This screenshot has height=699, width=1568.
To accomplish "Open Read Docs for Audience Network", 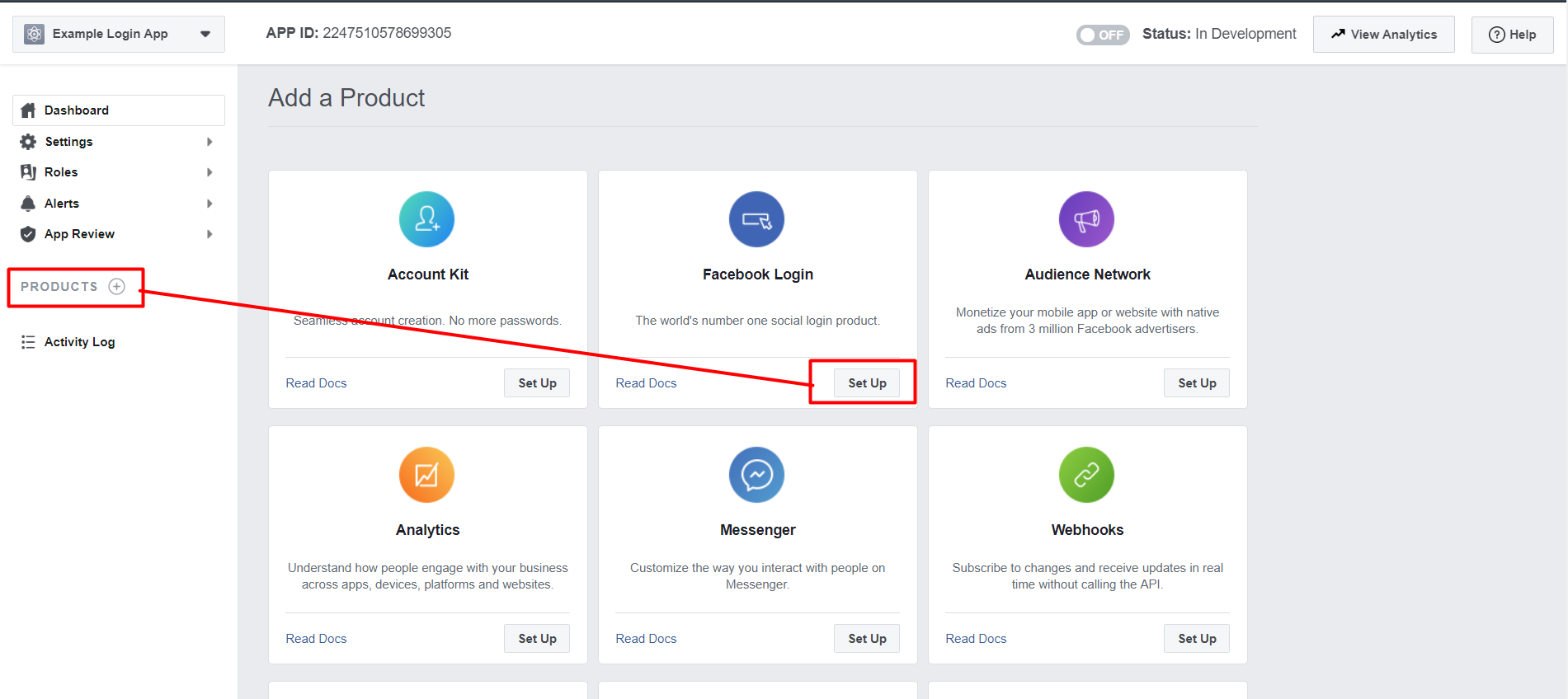I will point(976,383).
